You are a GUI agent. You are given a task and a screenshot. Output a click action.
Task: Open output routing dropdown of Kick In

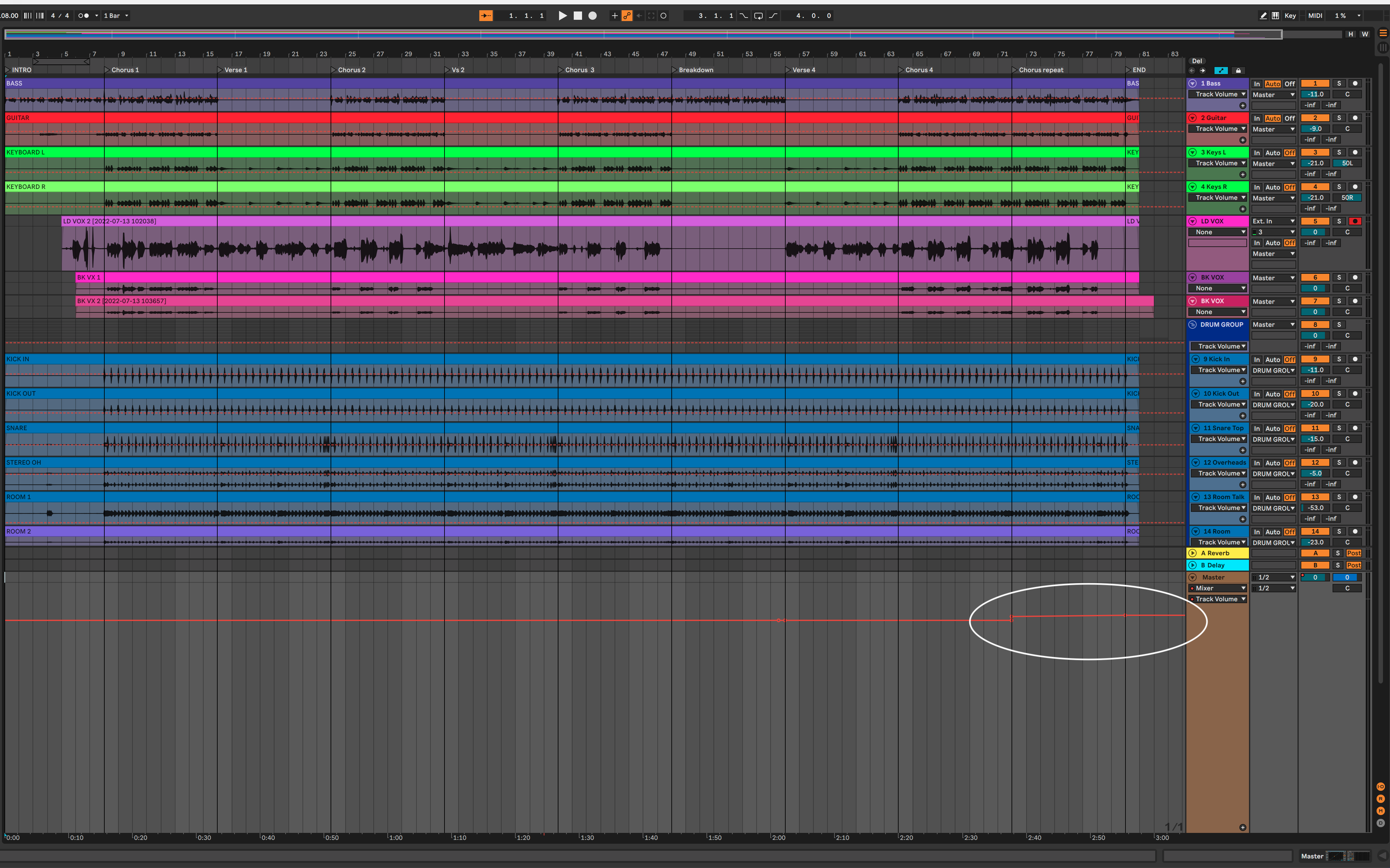coord(1273,370)
